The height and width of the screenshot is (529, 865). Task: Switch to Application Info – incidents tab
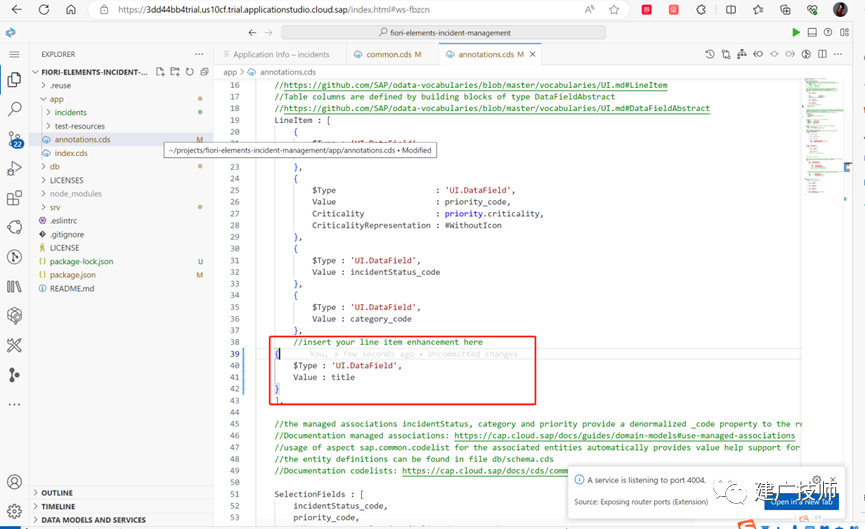[281, 54]
